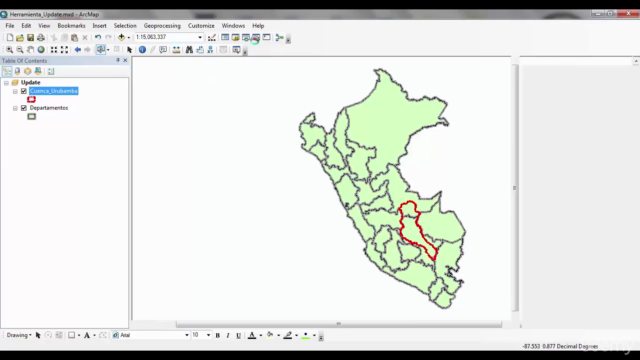Switch TOC to List By Visibility
Screen dimensions: 640x360
[x=27, y=71]
